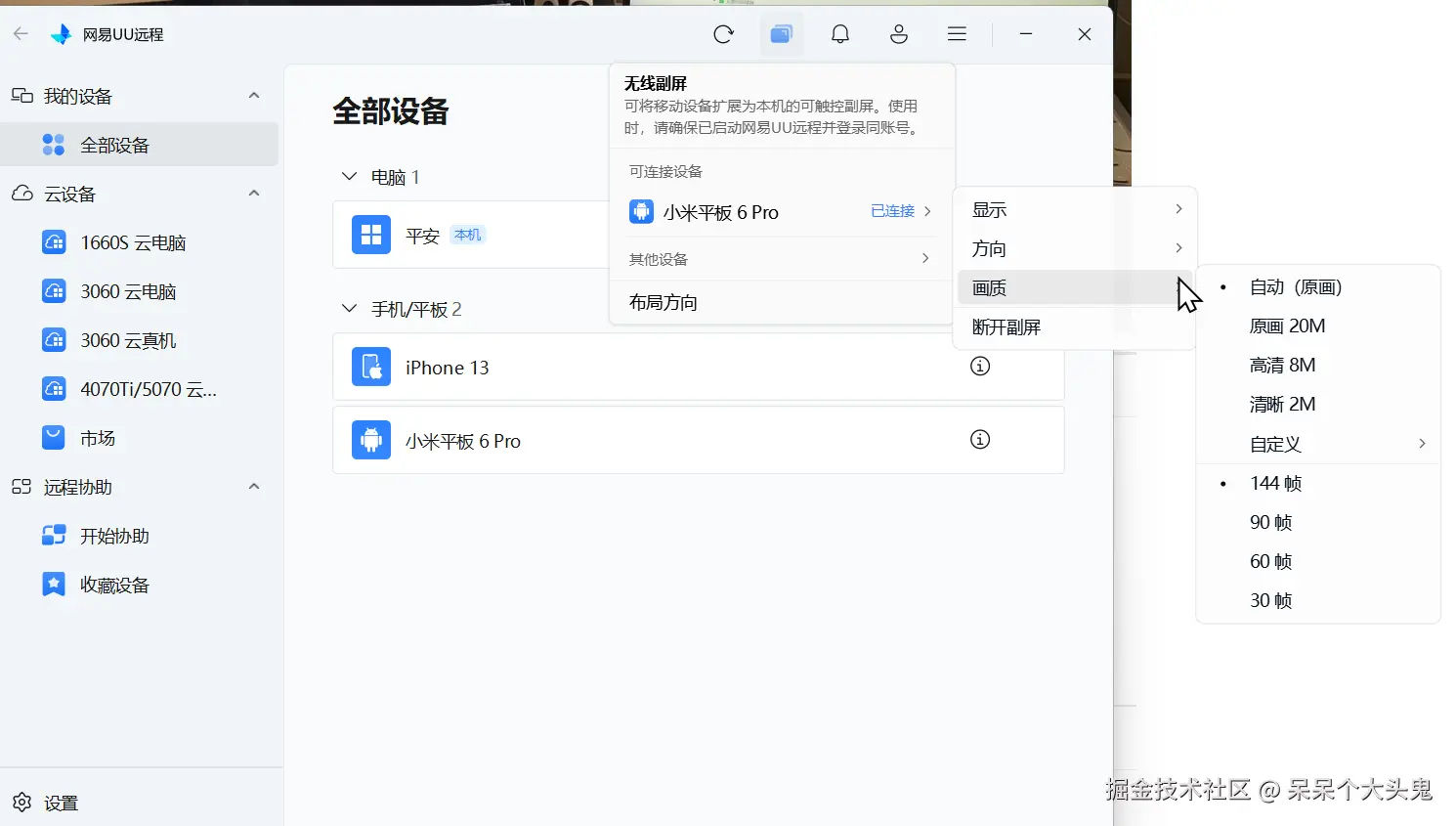Click the 1660S 云电脑 cloud icon
Image resolution: width=1456 pixels, height=826 pixels.
pos(54,242)
